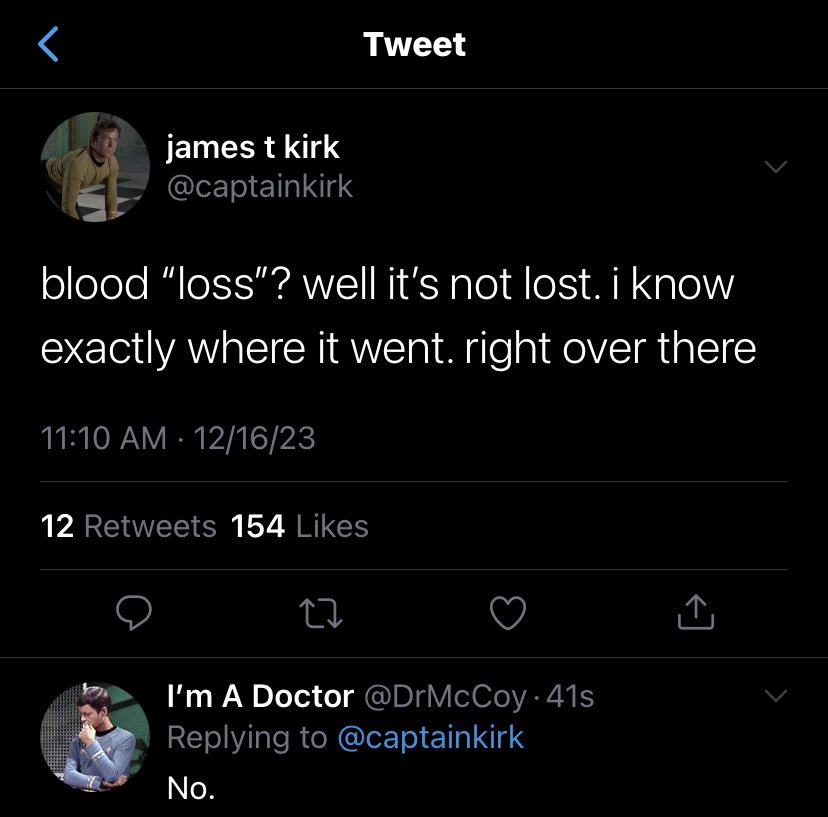The height and width of the screenshot is (817, 828).
Task: Tap the Tweet header title
Action: pyautogui.click(x=414, y=45)
